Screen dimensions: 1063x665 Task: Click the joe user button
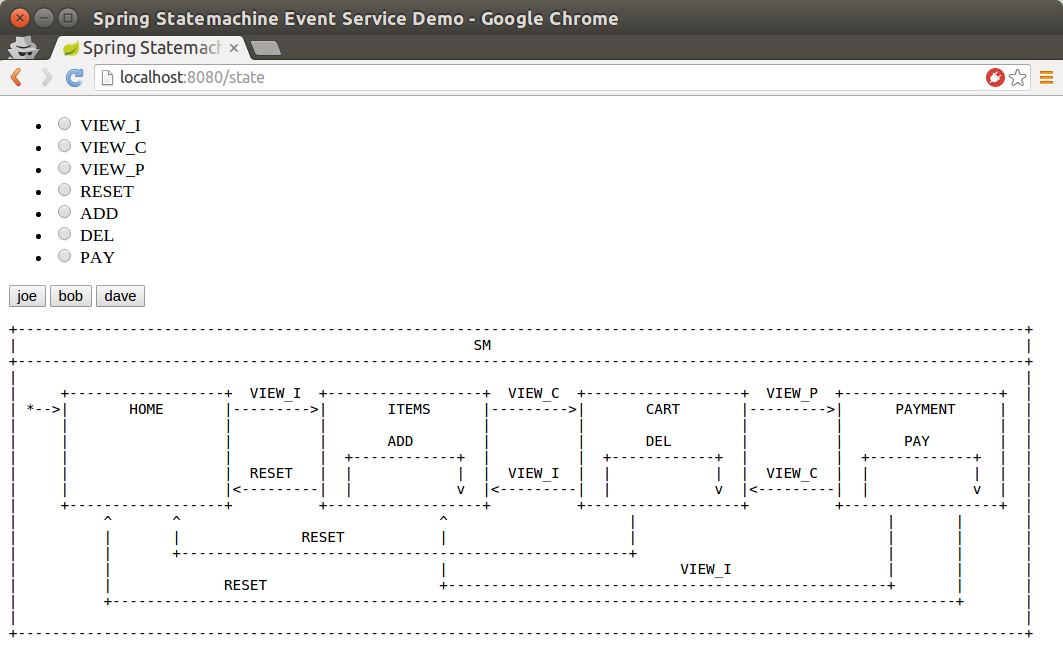(27, 296)
